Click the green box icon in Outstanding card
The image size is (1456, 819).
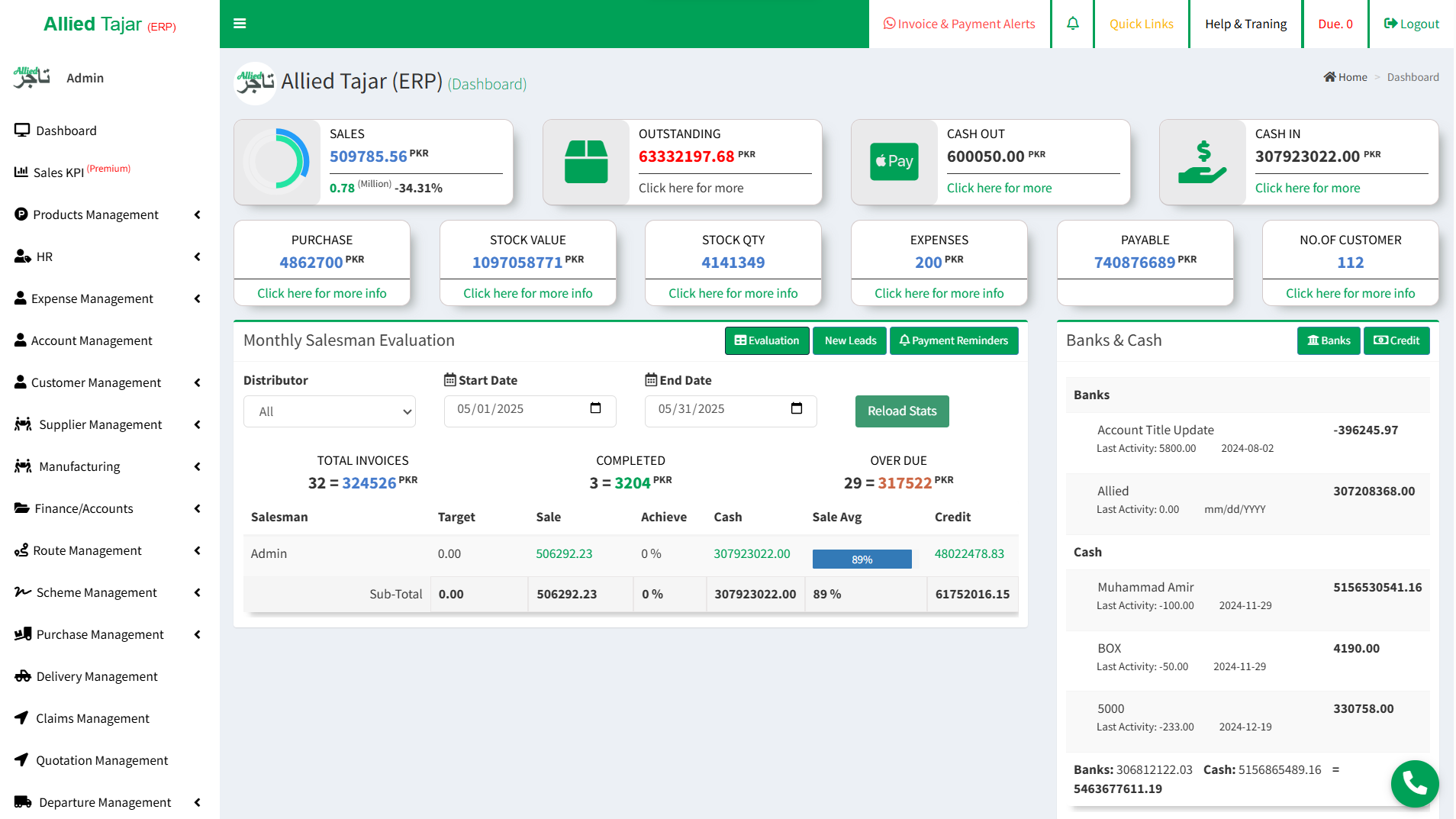tap(586, 162)
